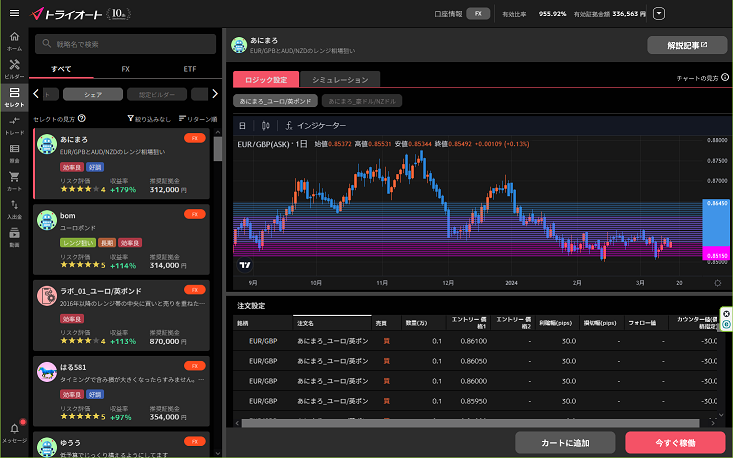
Task: Click the search magnifier icon
Action: pos(46,43)
